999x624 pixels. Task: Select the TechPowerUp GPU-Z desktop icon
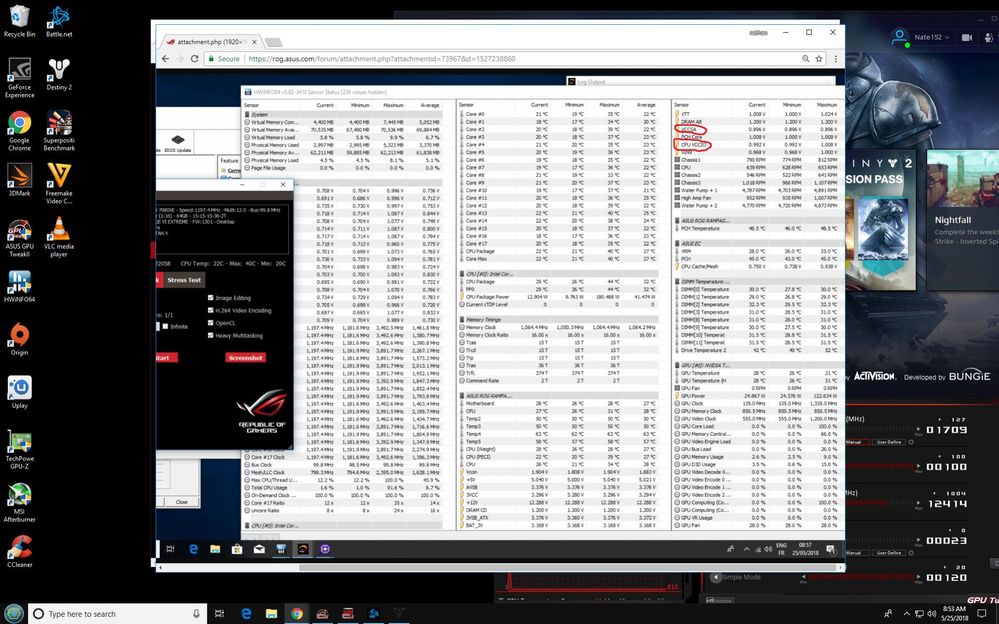click(x=19, y=449)
